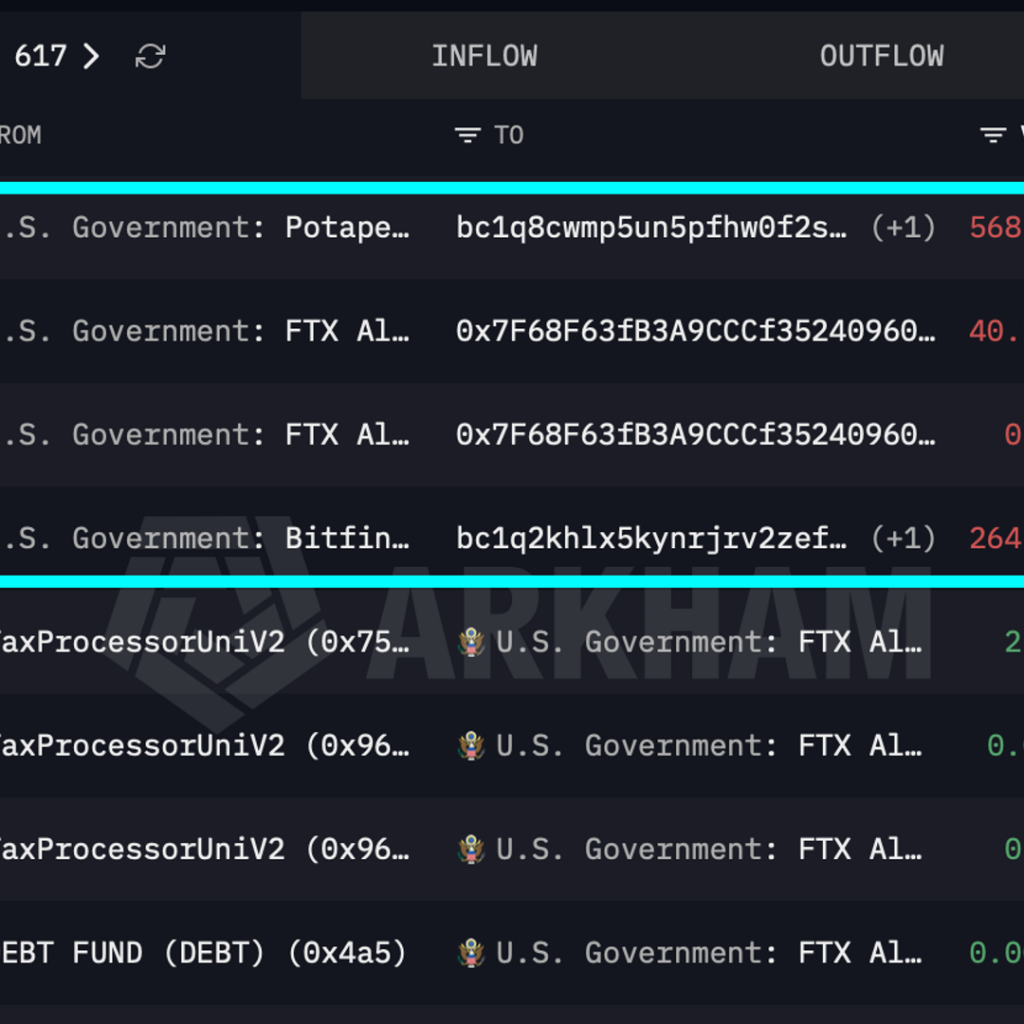Refresh the transactions list
This screenshot has height=1024, width=1024.
pos(150,56)
